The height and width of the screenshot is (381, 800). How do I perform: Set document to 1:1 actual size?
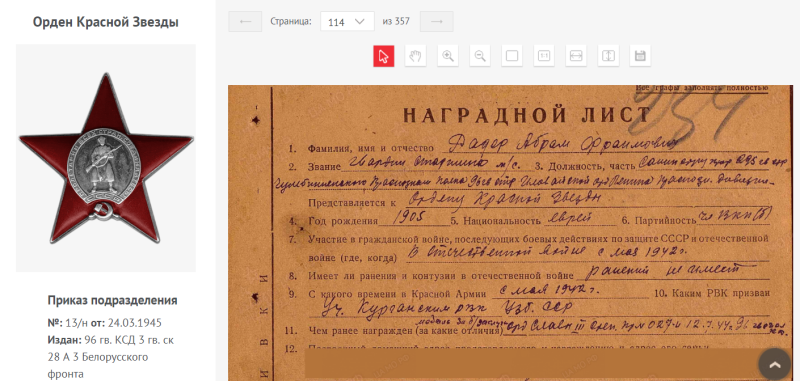coord(544,56)
